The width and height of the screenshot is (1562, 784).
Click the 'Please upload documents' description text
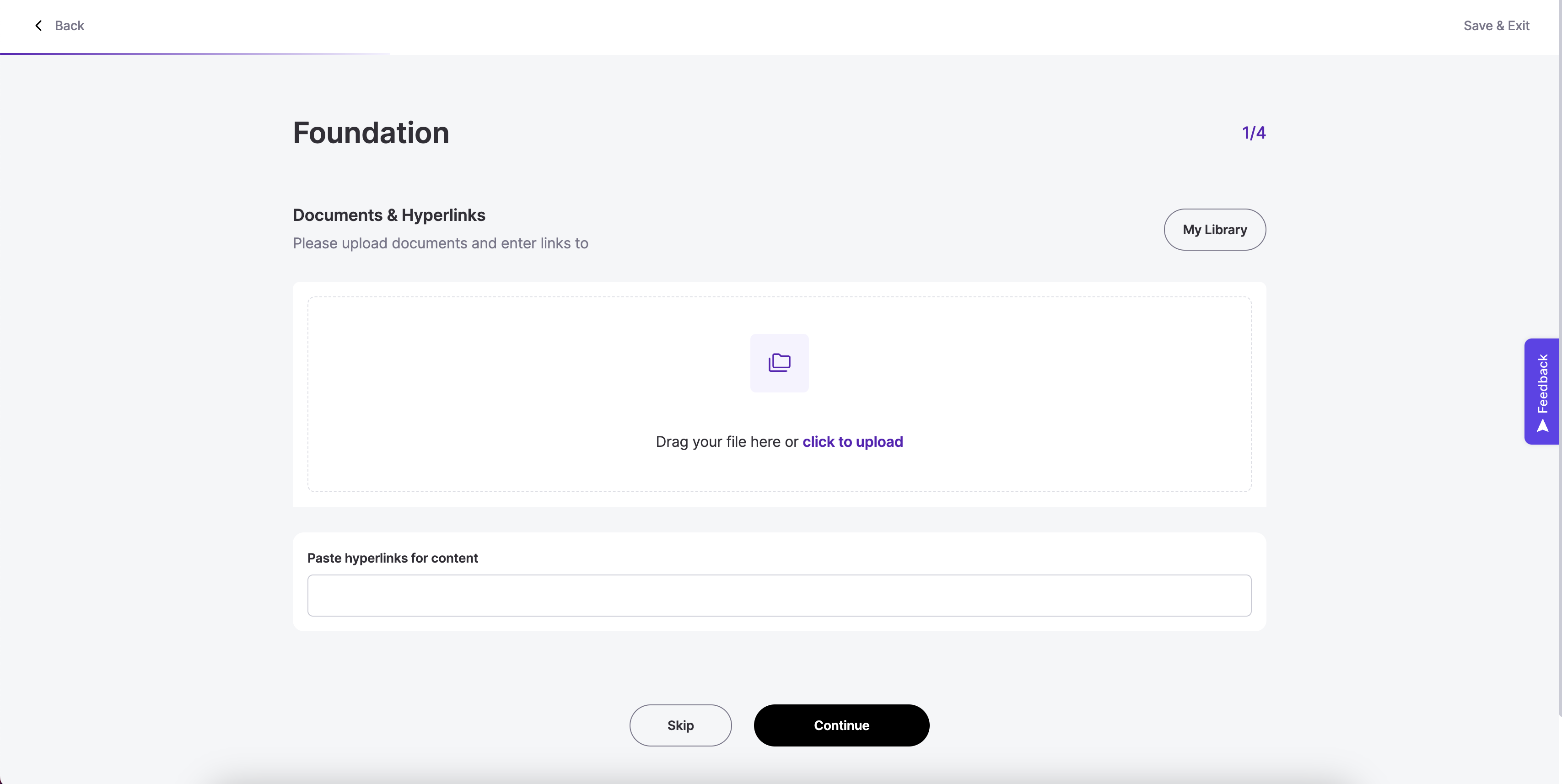point(440,243)
